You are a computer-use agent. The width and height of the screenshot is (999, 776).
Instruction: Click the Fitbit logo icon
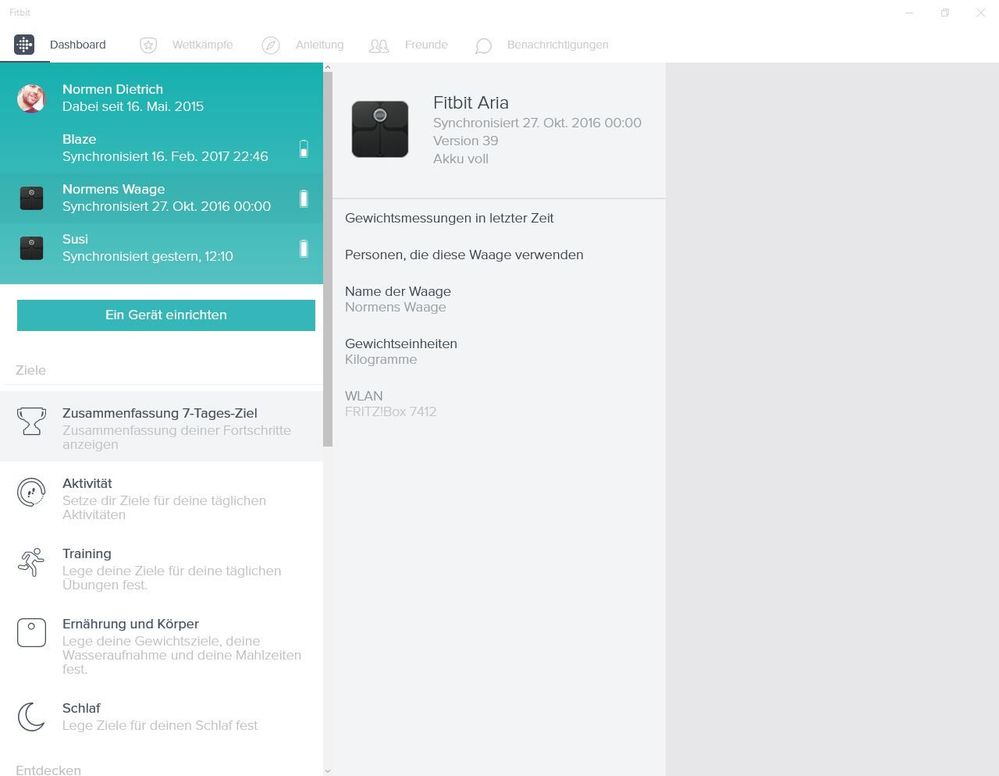pos(24,45)
